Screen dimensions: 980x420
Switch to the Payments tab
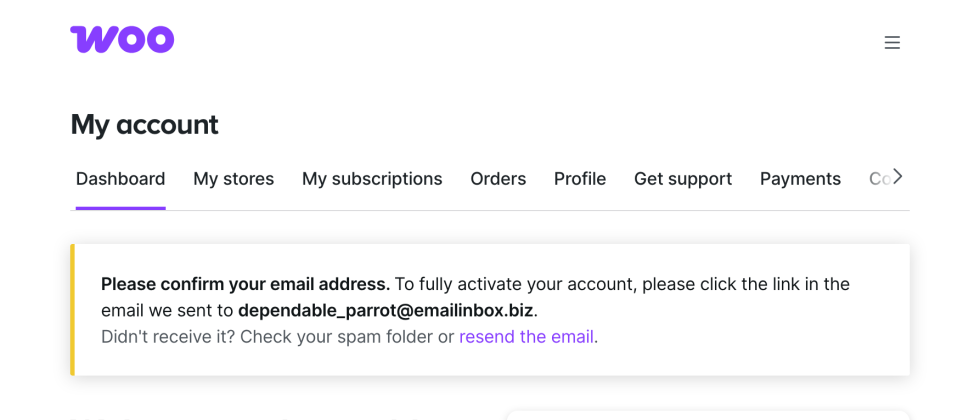pos(800,179)
